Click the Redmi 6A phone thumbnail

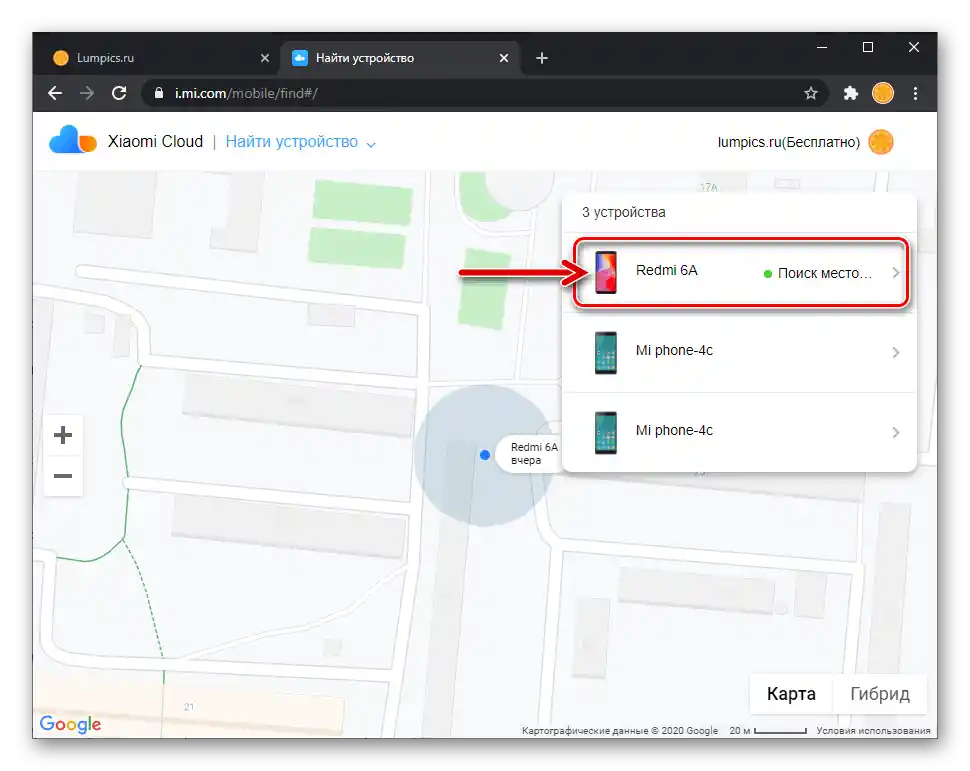pyautogui.click(x=606, y=272)
